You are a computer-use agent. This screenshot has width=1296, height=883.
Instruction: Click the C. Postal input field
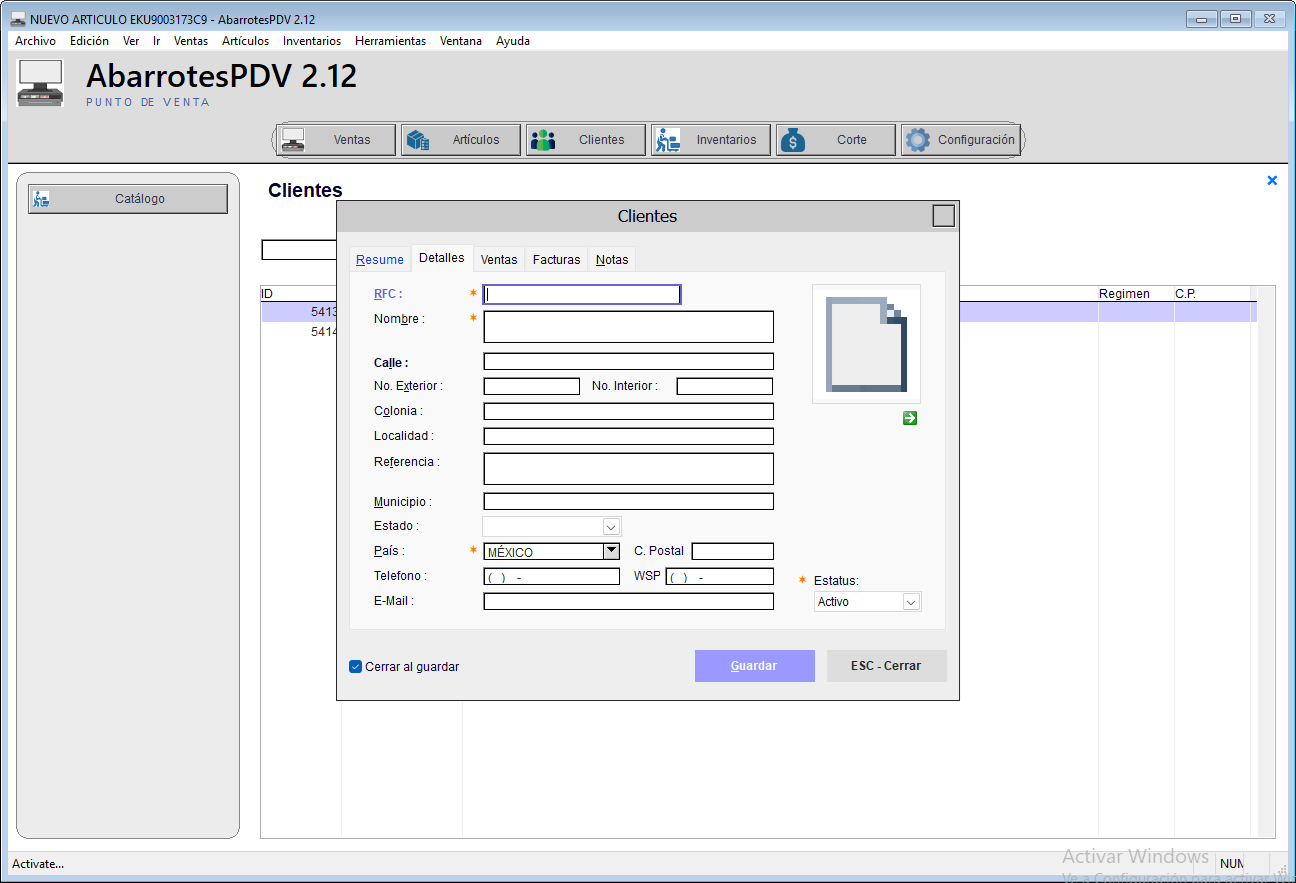pos(733,551)
